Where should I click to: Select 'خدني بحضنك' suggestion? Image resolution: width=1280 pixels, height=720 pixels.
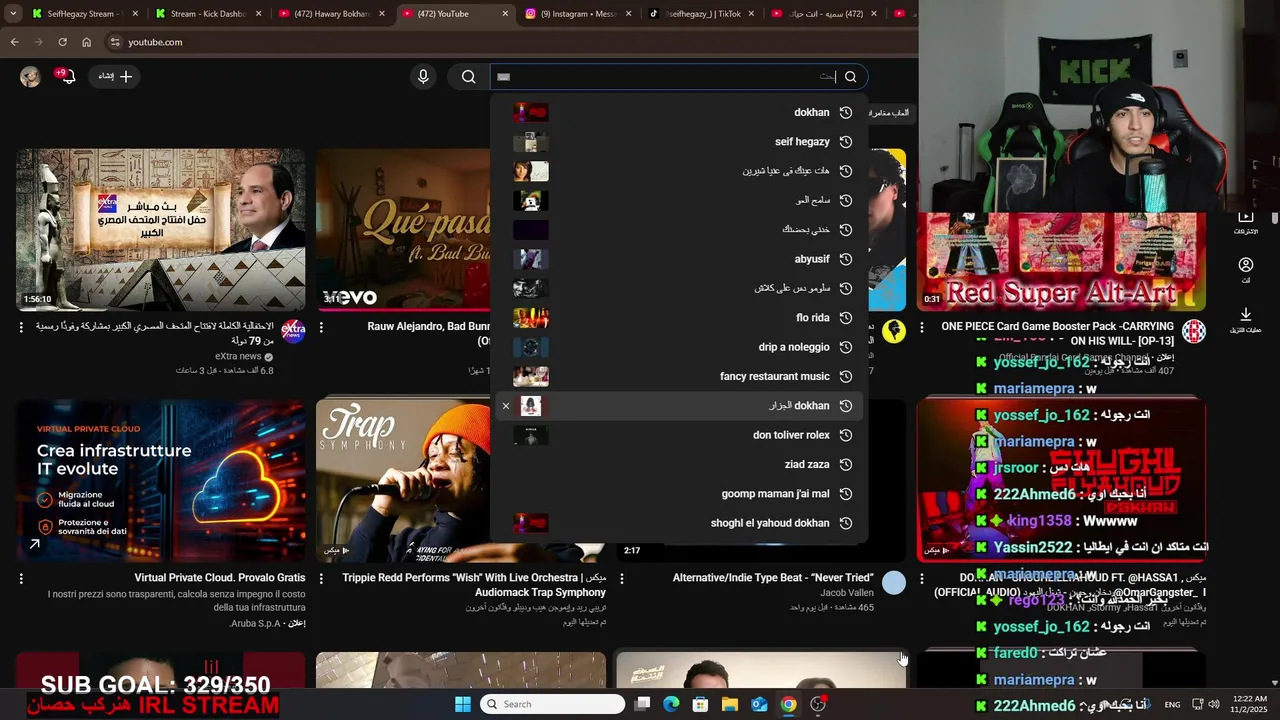click(680, 230)
